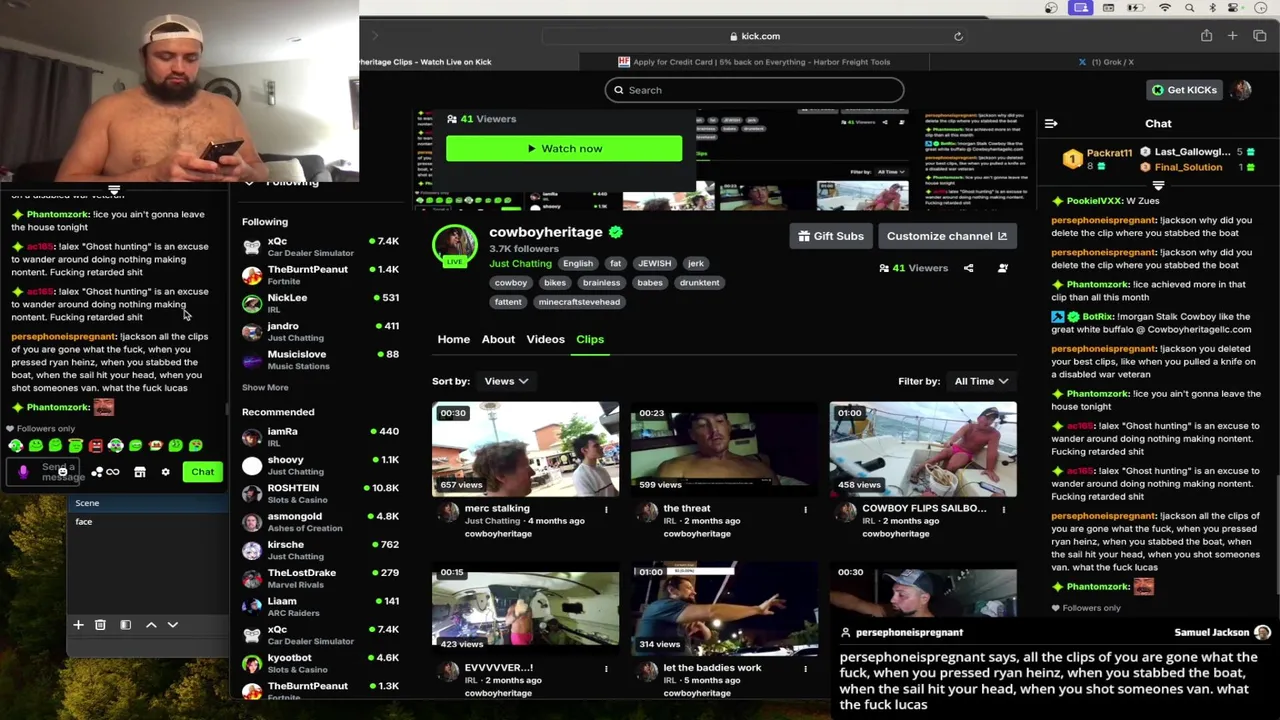Click the Kick search field
This screenshot has height=720, width=1280.
(754, 90)
